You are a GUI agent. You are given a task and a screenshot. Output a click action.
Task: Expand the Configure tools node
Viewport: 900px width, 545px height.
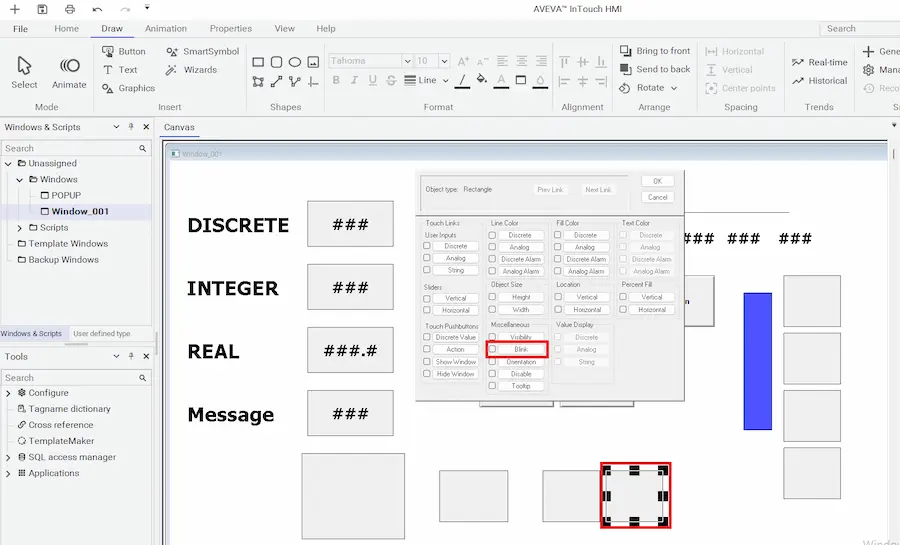click(8, 393)
